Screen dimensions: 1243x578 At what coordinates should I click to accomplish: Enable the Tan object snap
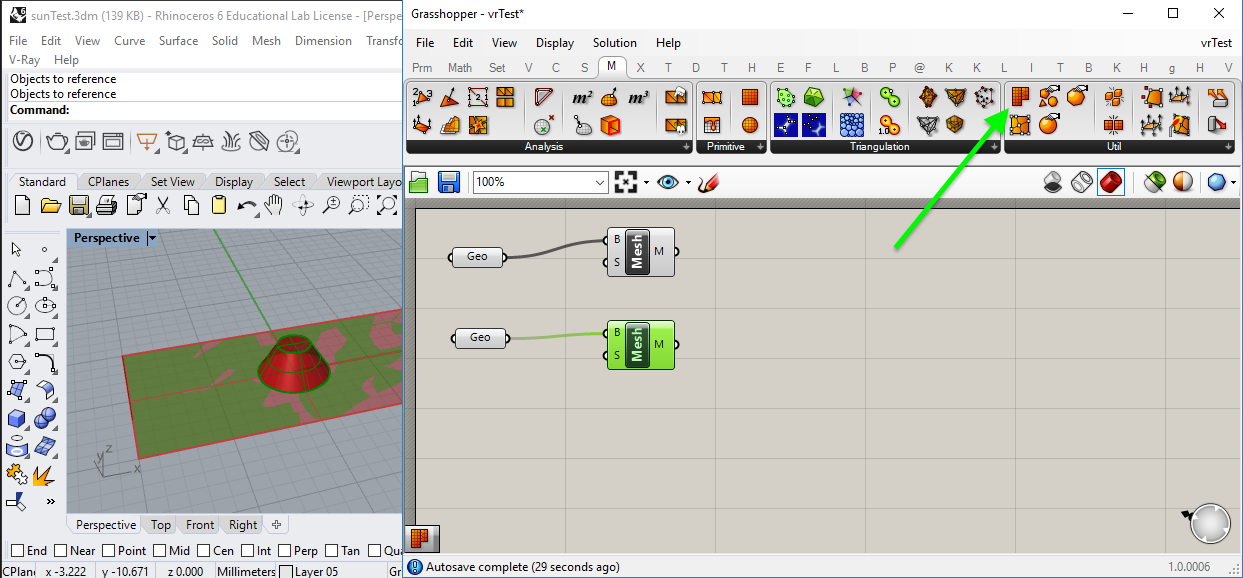pos(331,550)
